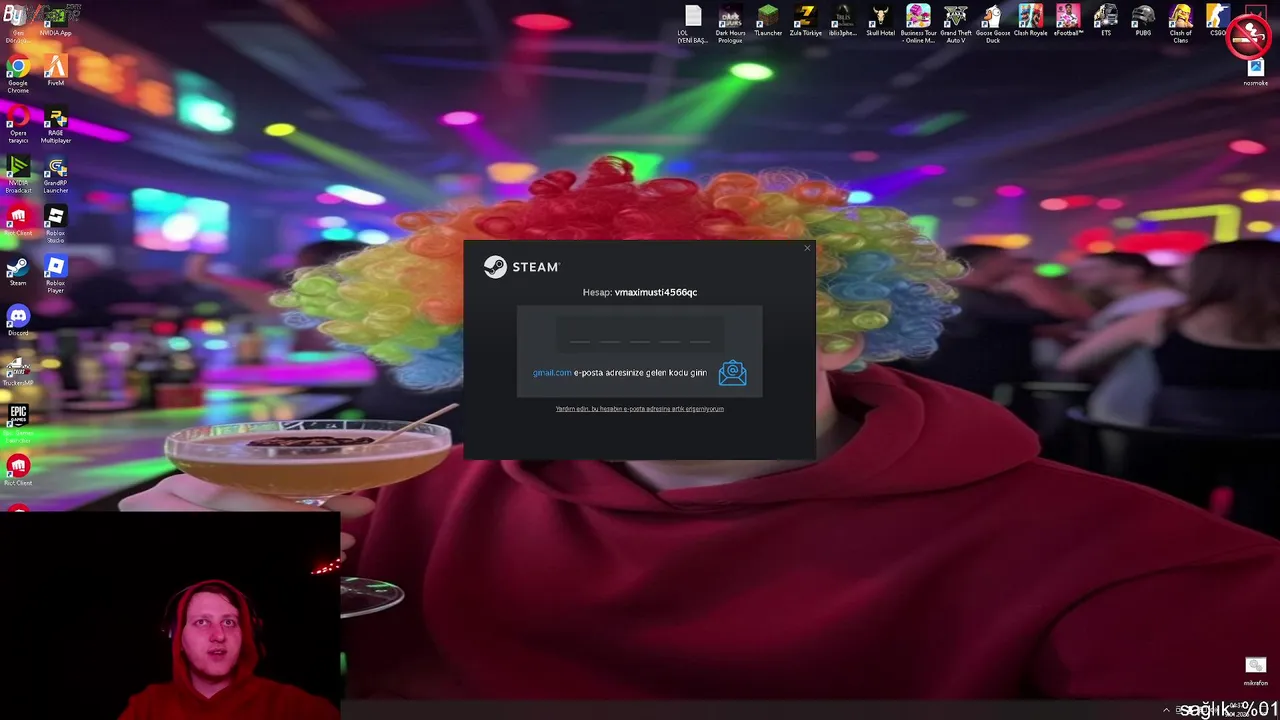Screen dimensions: 1280x720
Task: Open the NVIDIA Broadcast shortcut
Action: (x=18, y=175)
